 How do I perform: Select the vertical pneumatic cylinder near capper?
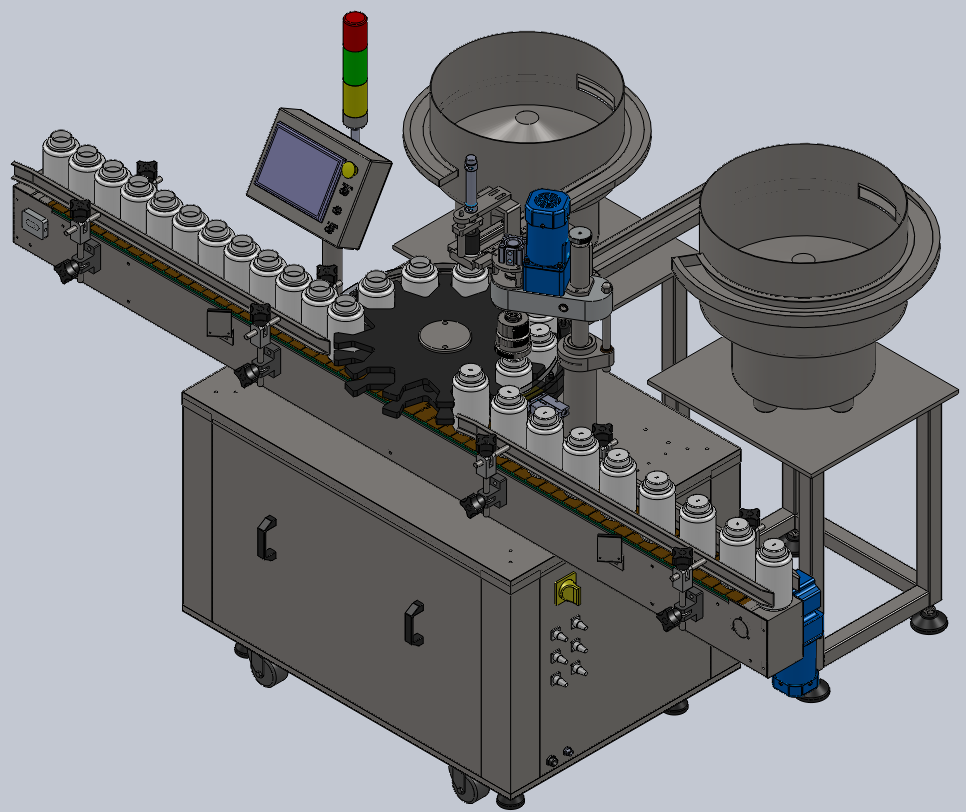472,182
